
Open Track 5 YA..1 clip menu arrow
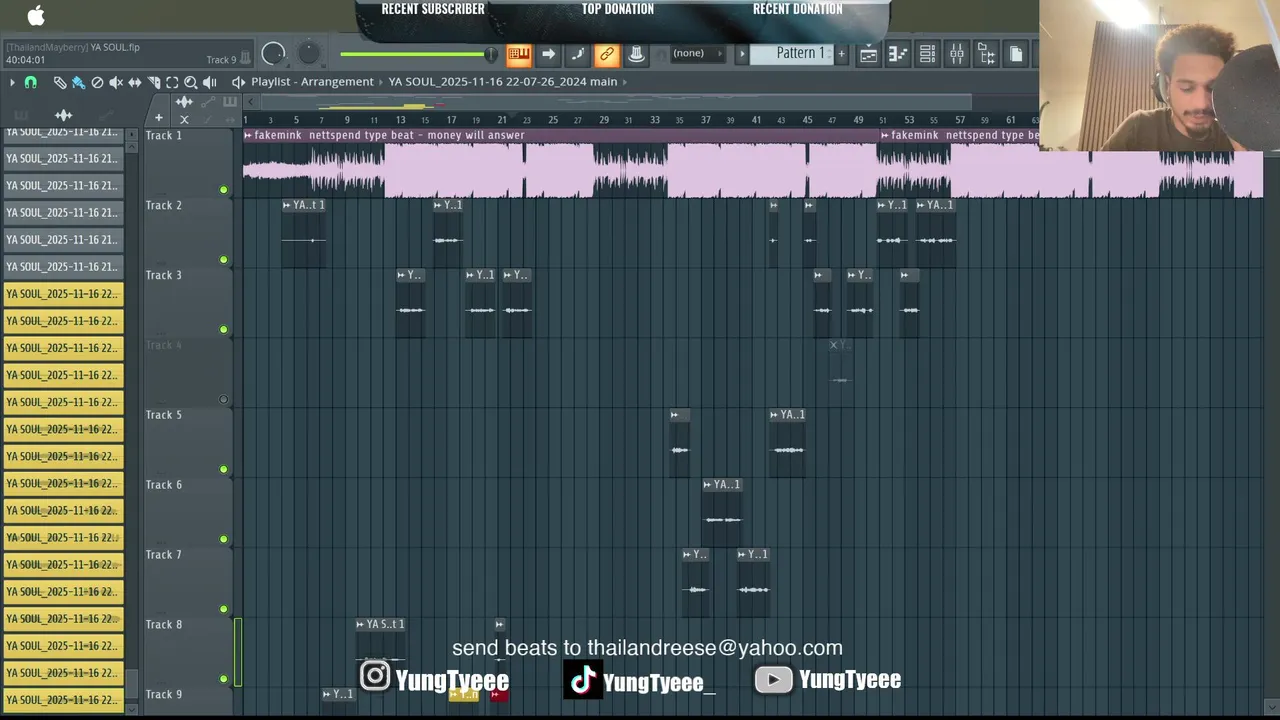pos(775,415)
